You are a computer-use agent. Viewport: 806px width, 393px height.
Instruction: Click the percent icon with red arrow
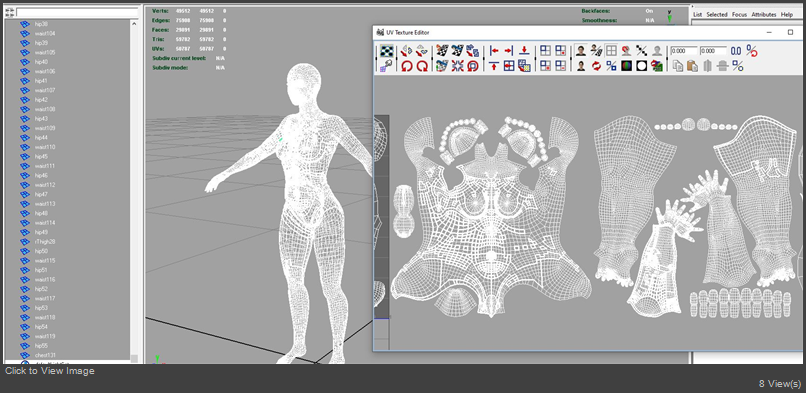tap(752, 51)
